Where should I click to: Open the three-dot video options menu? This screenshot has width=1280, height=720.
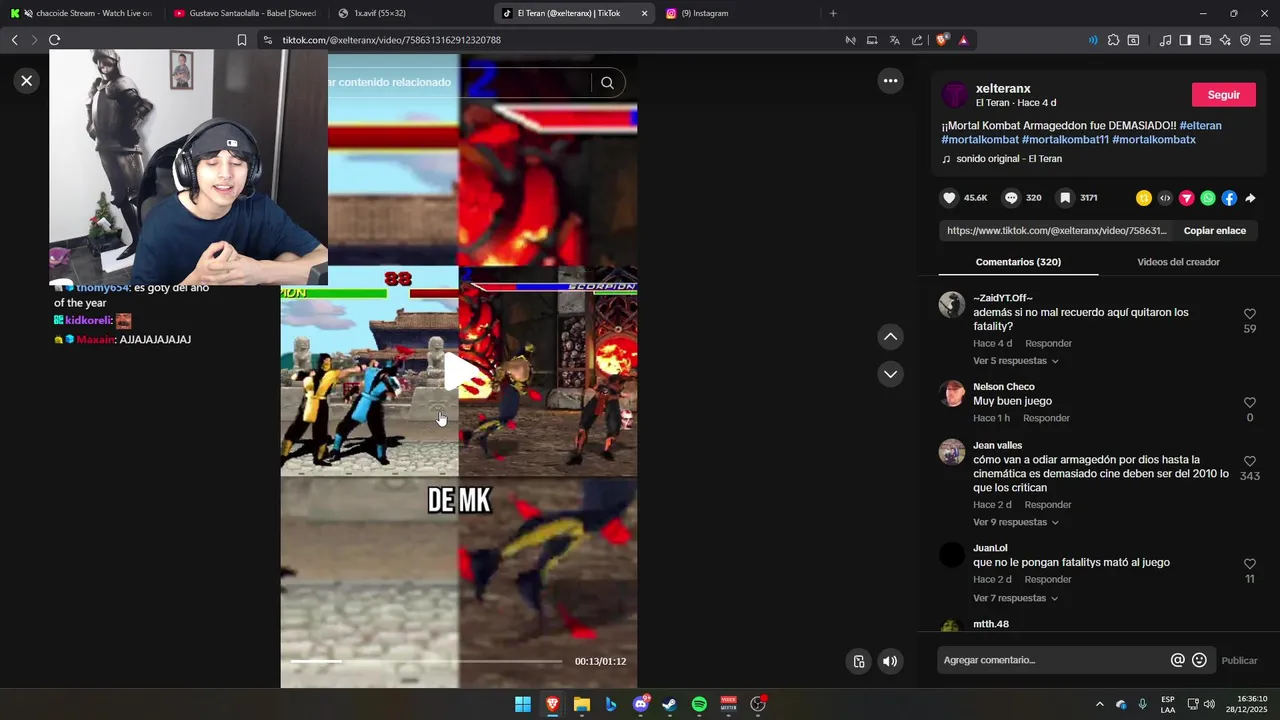890,81
